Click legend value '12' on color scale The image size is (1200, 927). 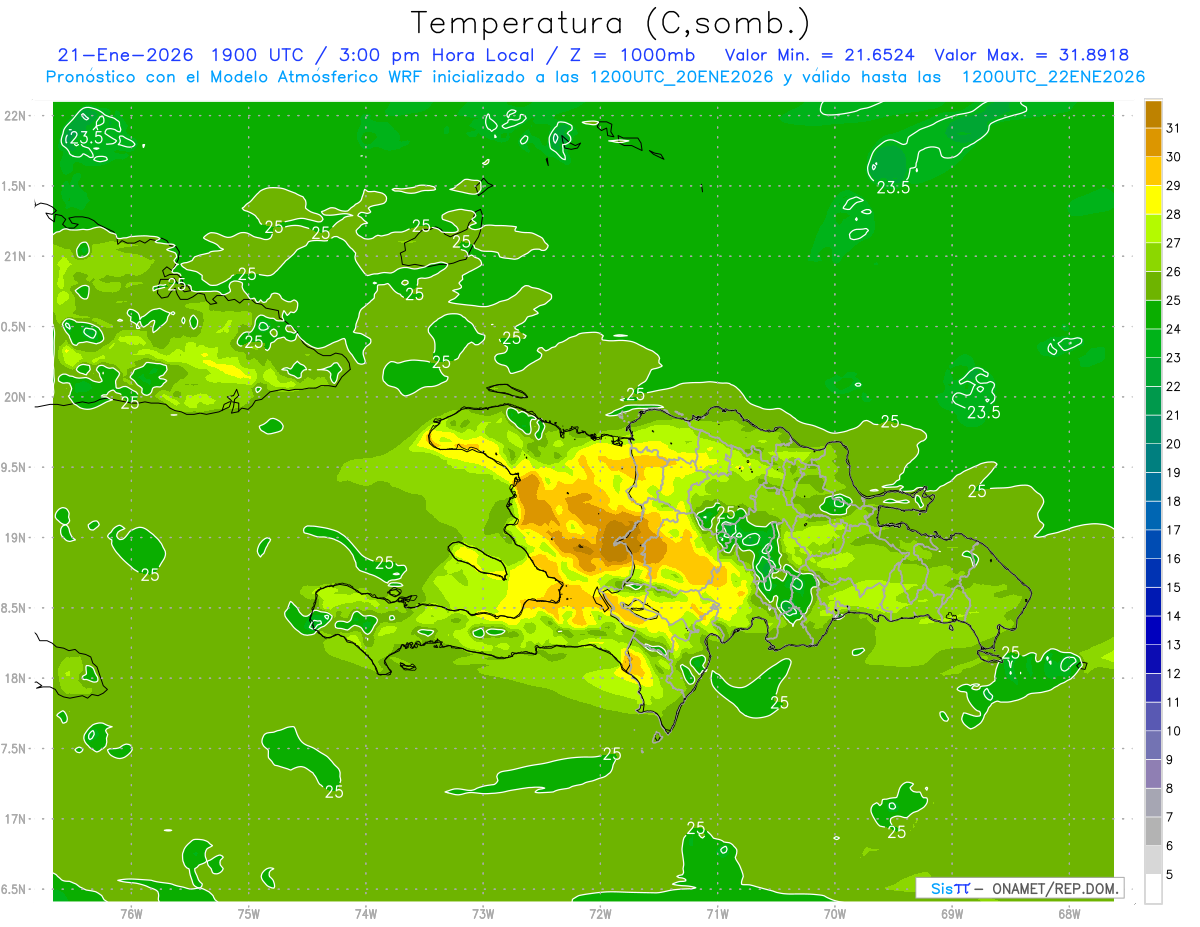tap(1174, 674)
